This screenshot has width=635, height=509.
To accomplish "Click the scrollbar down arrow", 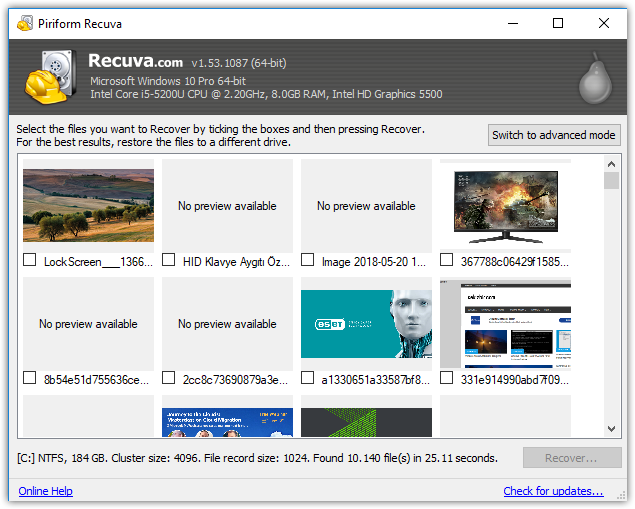I will [612, 428].
